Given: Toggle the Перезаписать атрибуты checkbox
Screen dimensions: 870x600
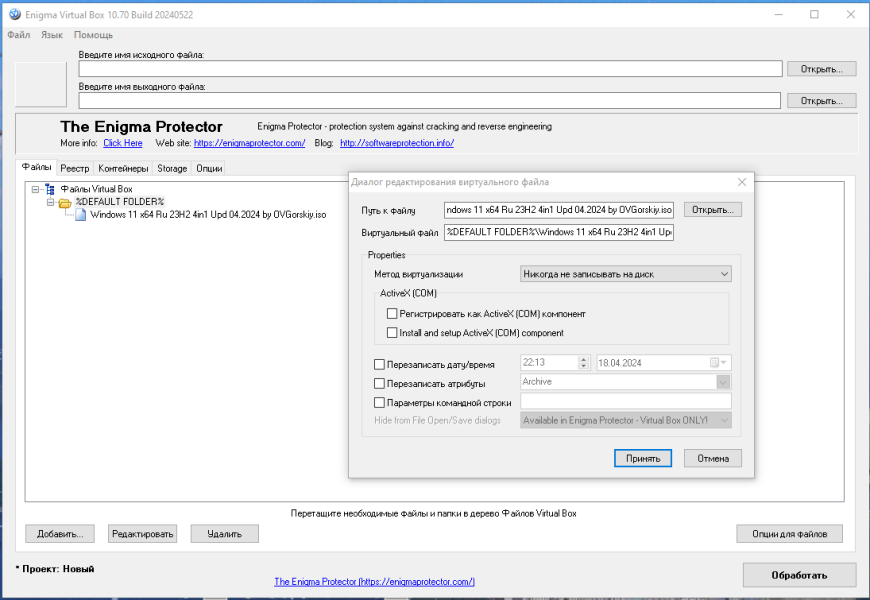Looking at the screenshot, I should [x=380, y=383].
